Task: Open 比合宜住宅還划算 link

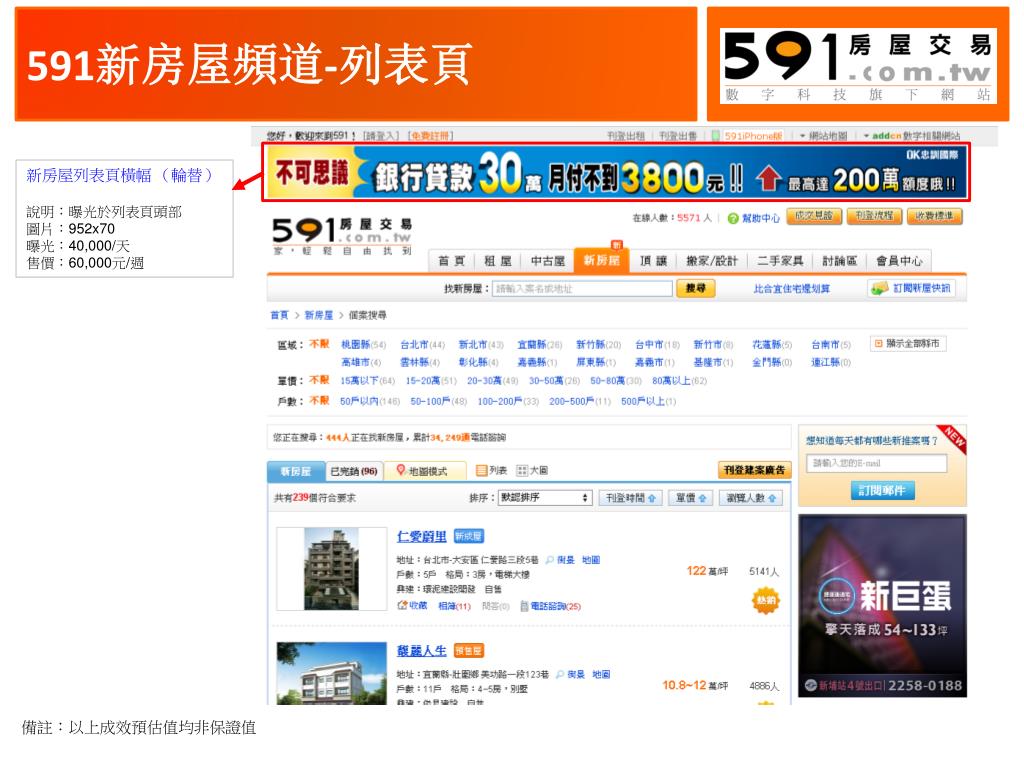Action: [x=792, y=289]
